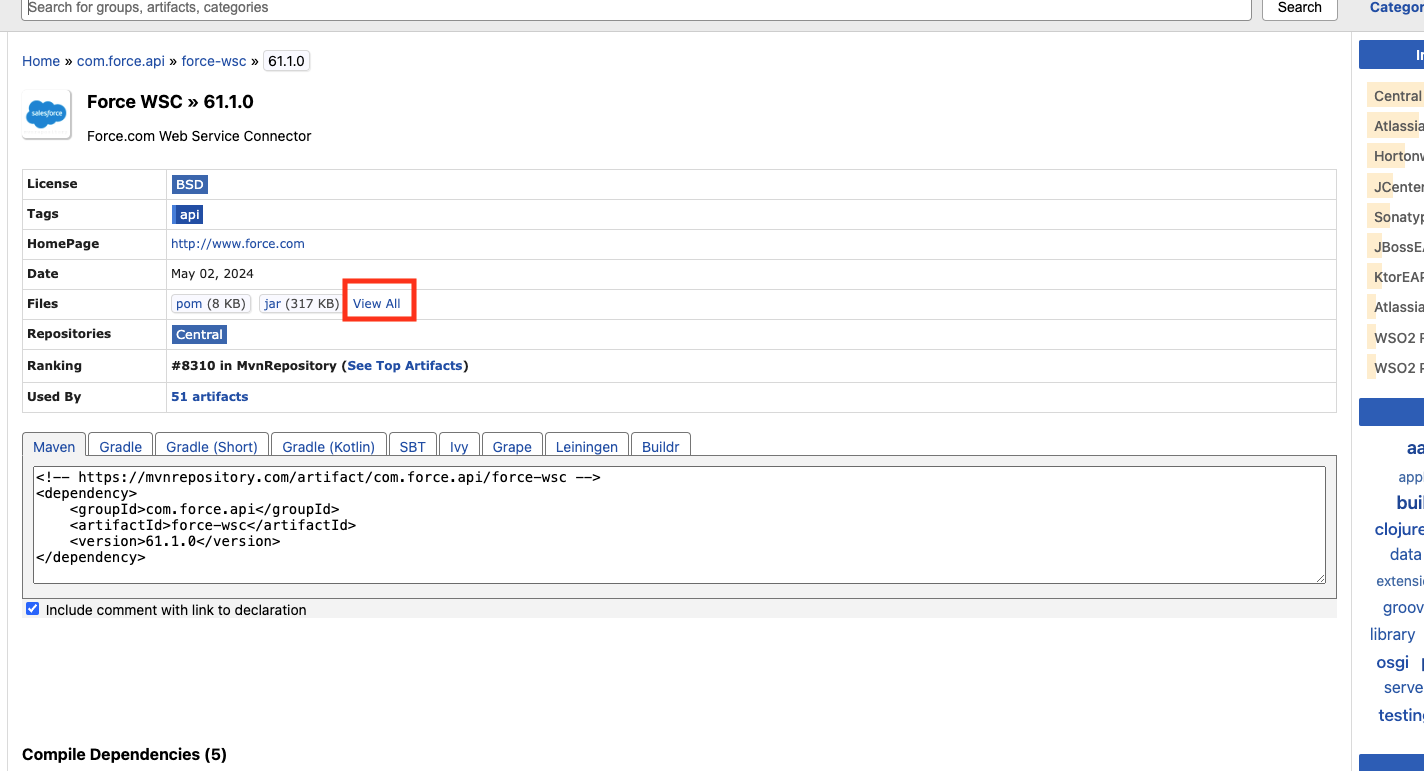Click the Search button

(x=1300, y=8)
